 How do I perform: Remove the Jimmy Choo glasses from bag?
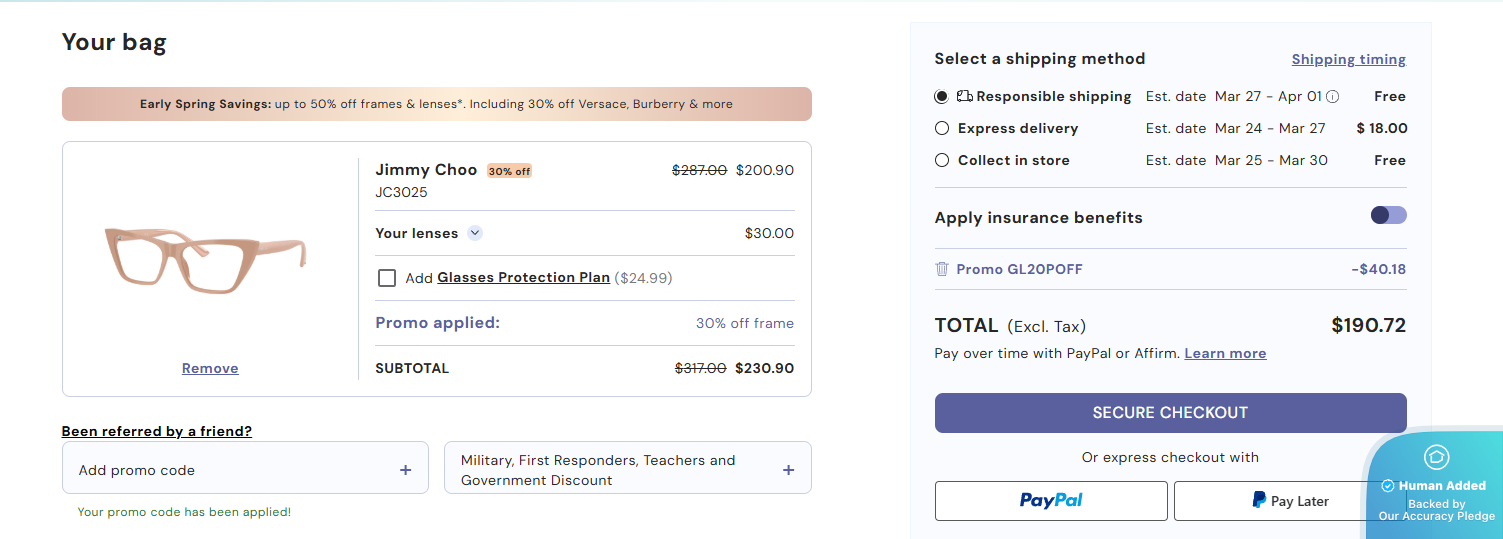click(x=210, y=368)
